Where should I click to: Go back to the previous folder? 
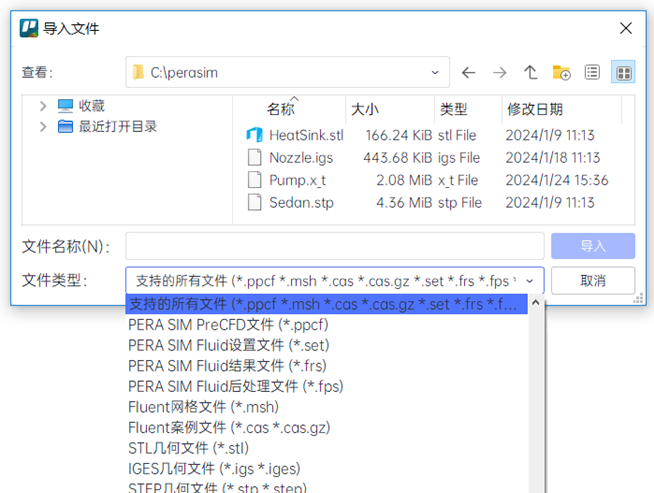click(468, 73)
